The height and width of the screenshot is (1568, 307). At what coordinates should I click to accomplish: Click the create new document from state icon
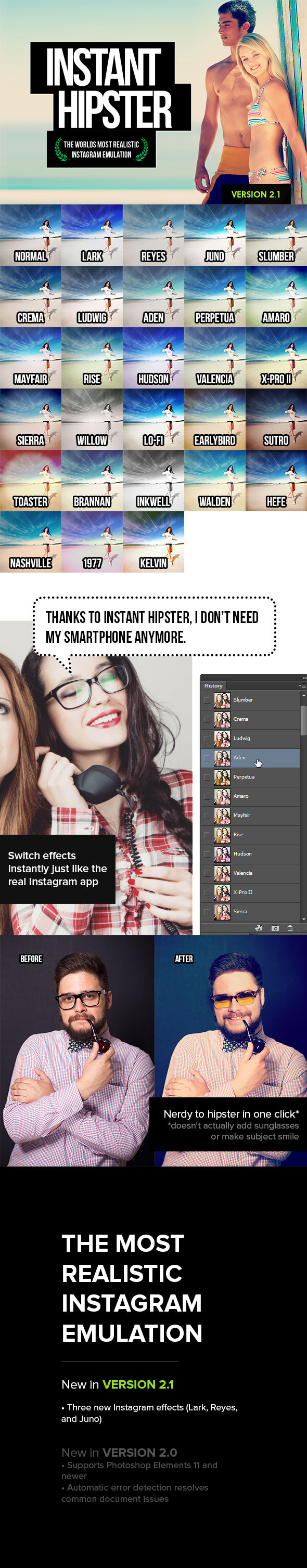point(258,928)
